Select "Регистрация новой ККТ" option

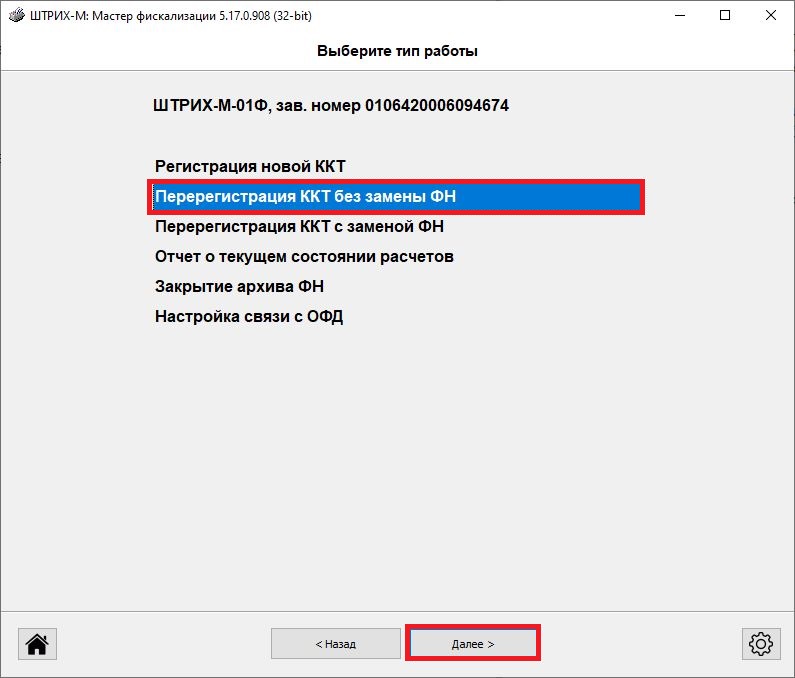[x=250, y=166]
